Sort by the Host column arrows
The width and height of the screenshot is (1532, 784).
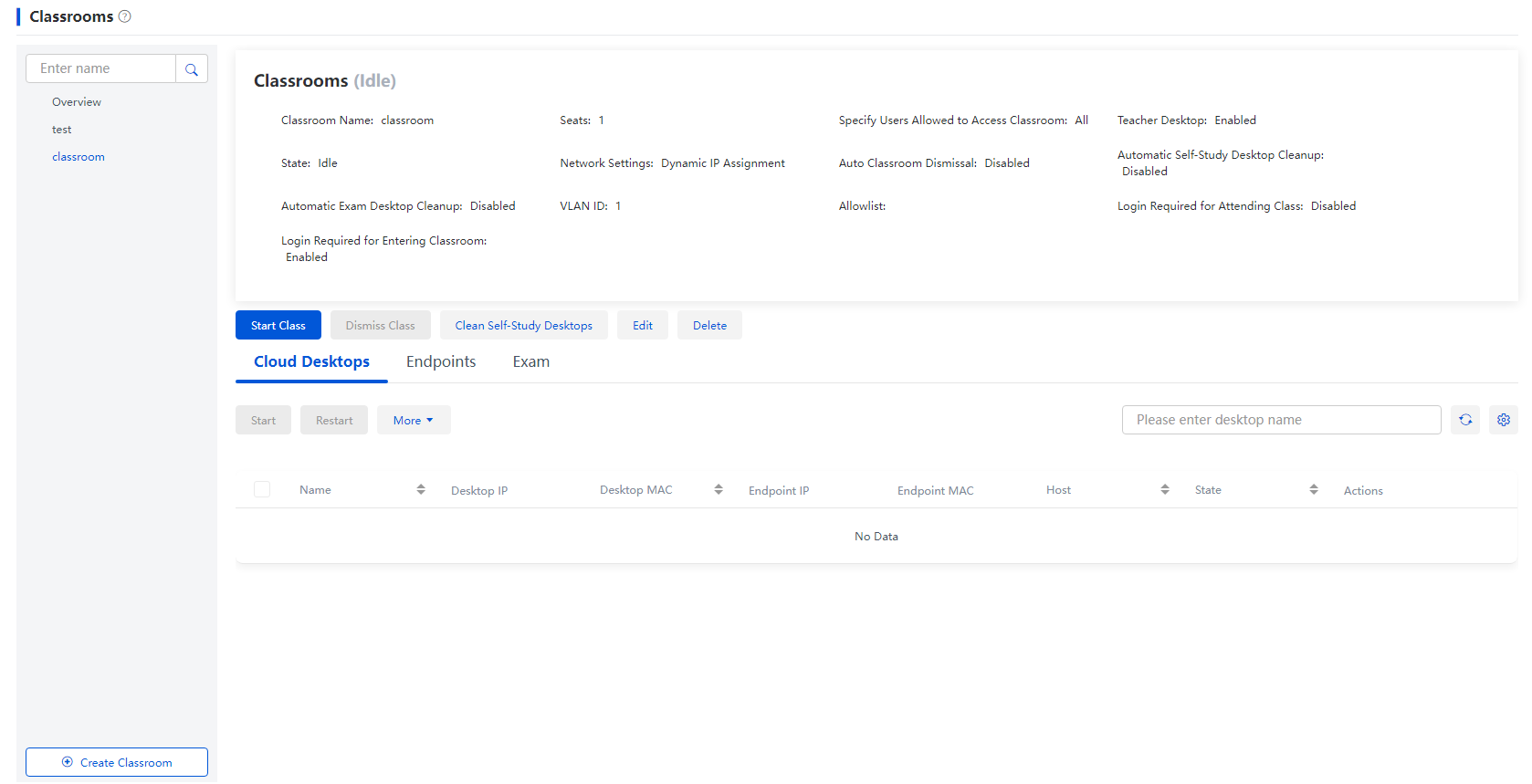point(1165,490)
